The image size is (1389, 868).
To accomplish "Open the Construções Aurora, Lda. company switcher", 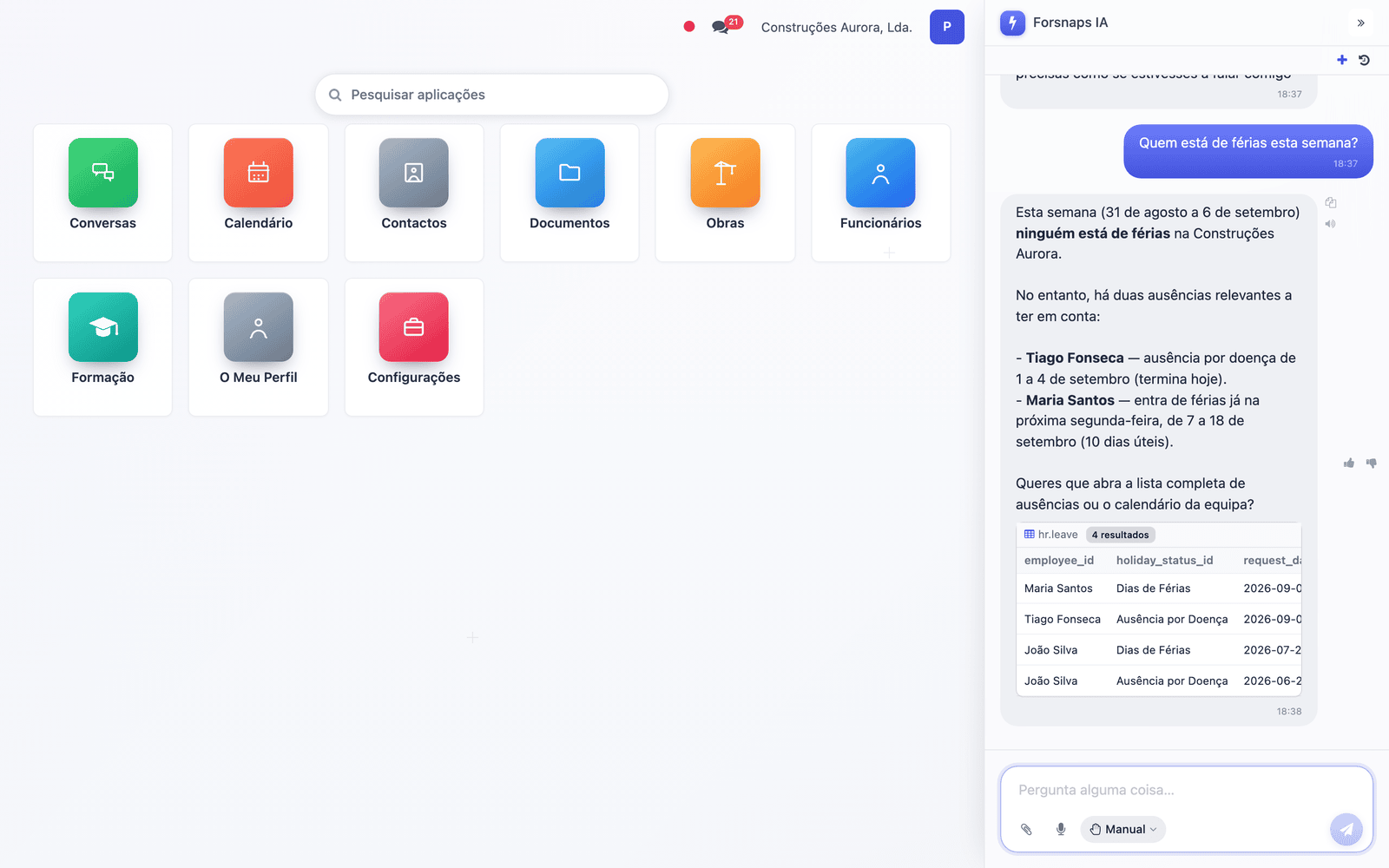I will (836, 27).
